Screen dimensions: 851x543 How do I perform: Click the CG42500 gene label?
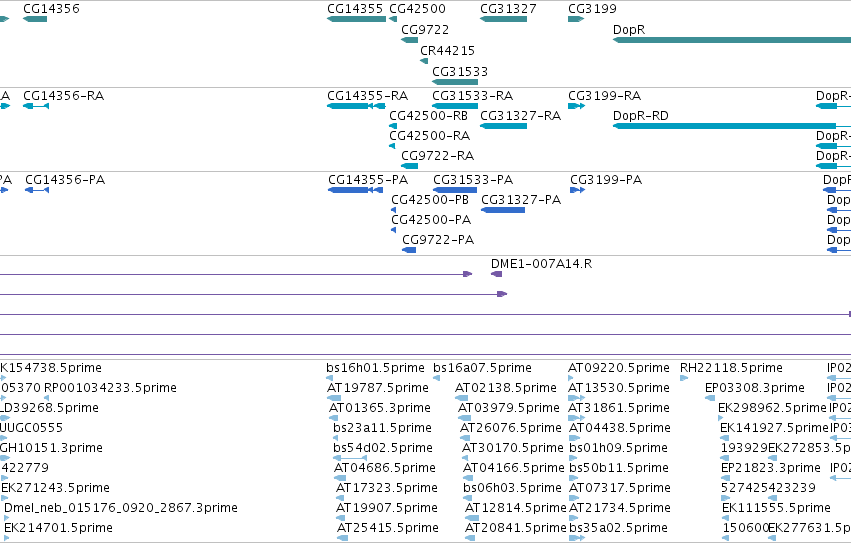click(x=417, y=9)
